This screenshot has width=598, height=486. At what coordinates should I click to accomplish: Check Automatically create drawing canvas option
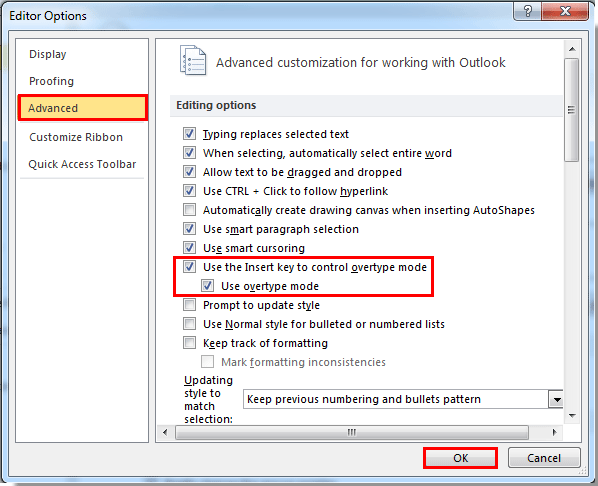click(x=190, y=210)
